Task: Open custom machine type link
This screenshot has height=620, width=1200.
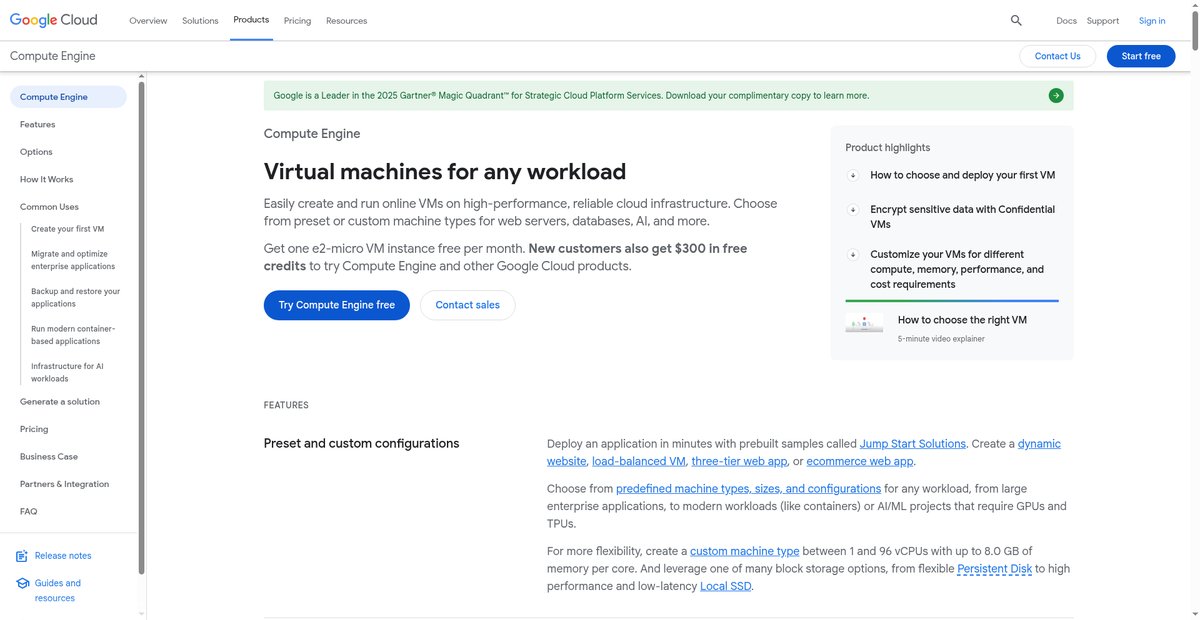Action: coord(745,552)
